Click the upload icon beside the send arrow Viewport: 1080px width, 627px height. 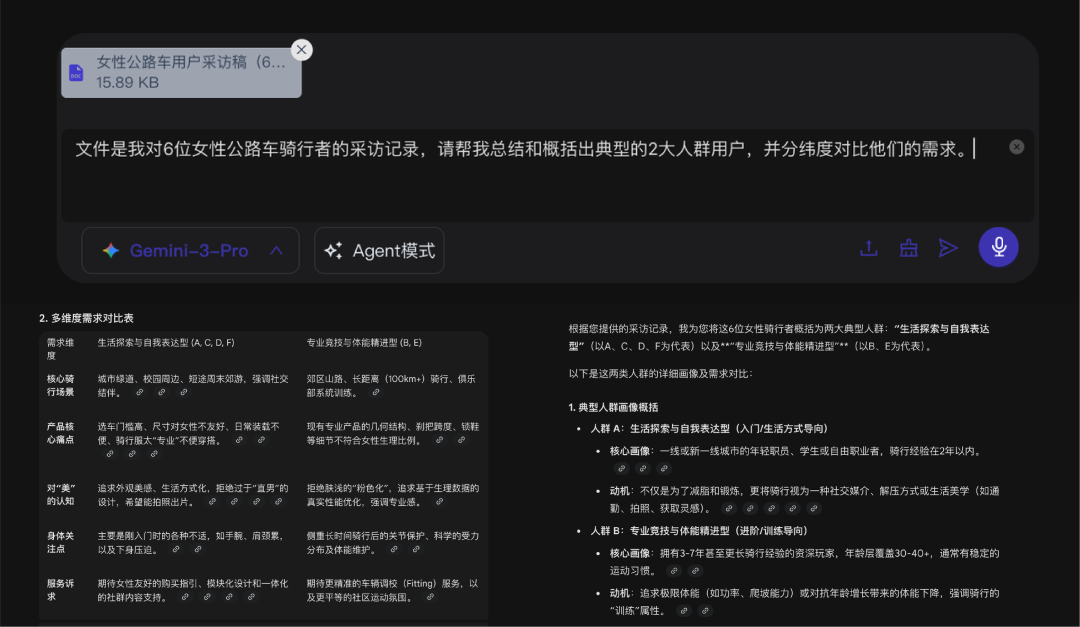tap(868, 247)
